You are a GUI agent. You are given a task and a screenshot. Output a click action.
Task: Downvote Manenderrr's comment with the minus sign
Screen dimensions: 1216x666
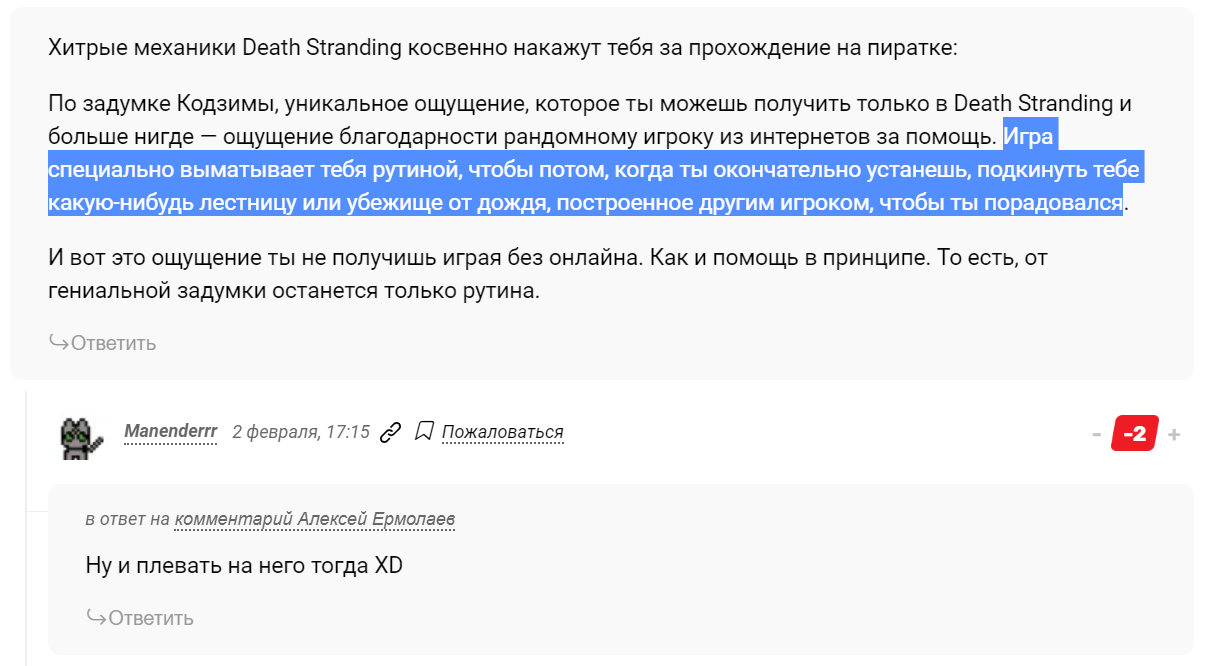pyautogui.click(x=1097, y=434)
